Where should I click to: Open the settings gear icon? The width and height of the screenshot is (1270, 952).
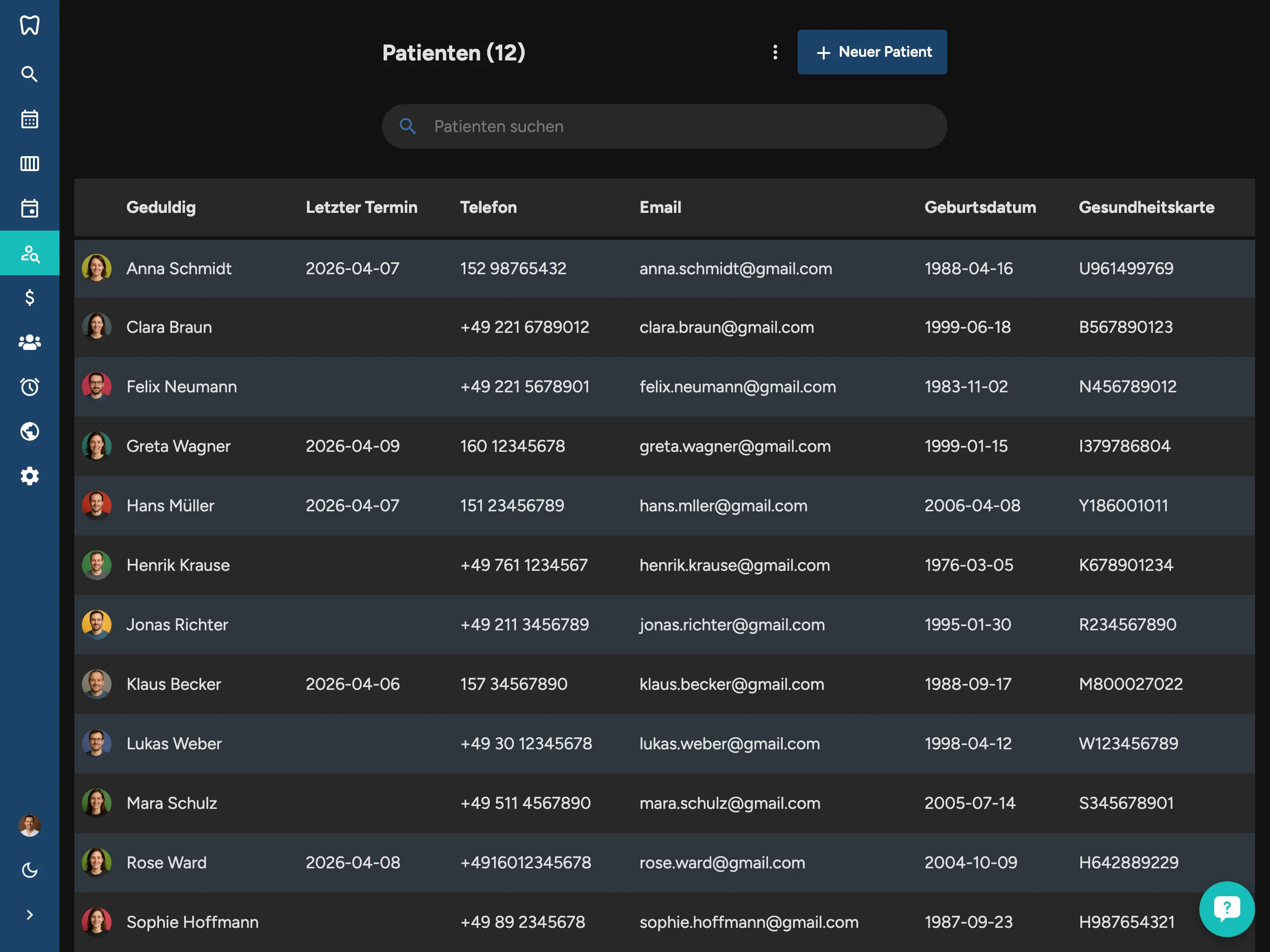tap(29, 476)
